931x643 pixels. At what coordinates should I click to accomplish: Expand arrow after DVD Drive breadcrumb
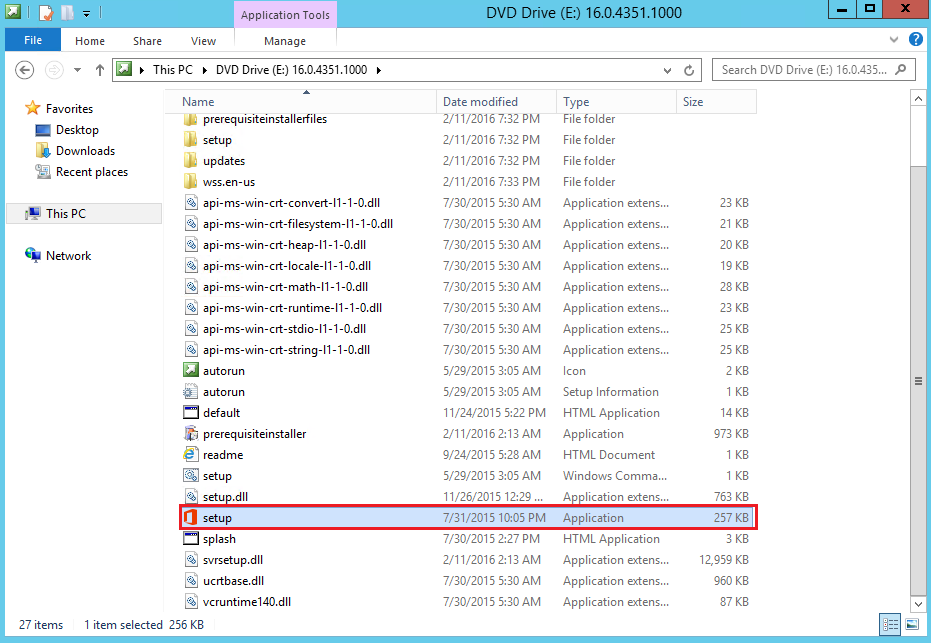point(379,70)
